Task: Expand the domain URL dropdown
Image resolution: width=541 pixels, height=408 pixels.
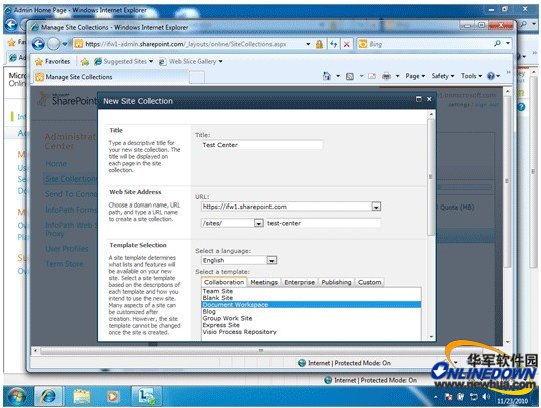Action: coord(376,207)
